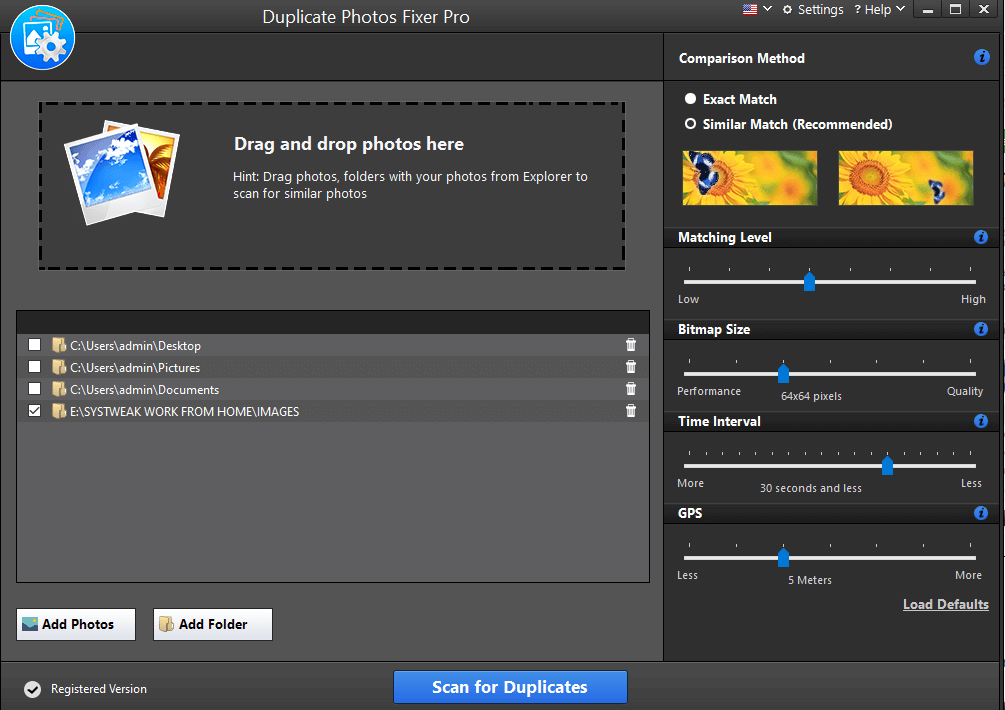Open Settings from the title bar
The image size is (1005, 710).
pyautogui.click(x=813, y=10)
